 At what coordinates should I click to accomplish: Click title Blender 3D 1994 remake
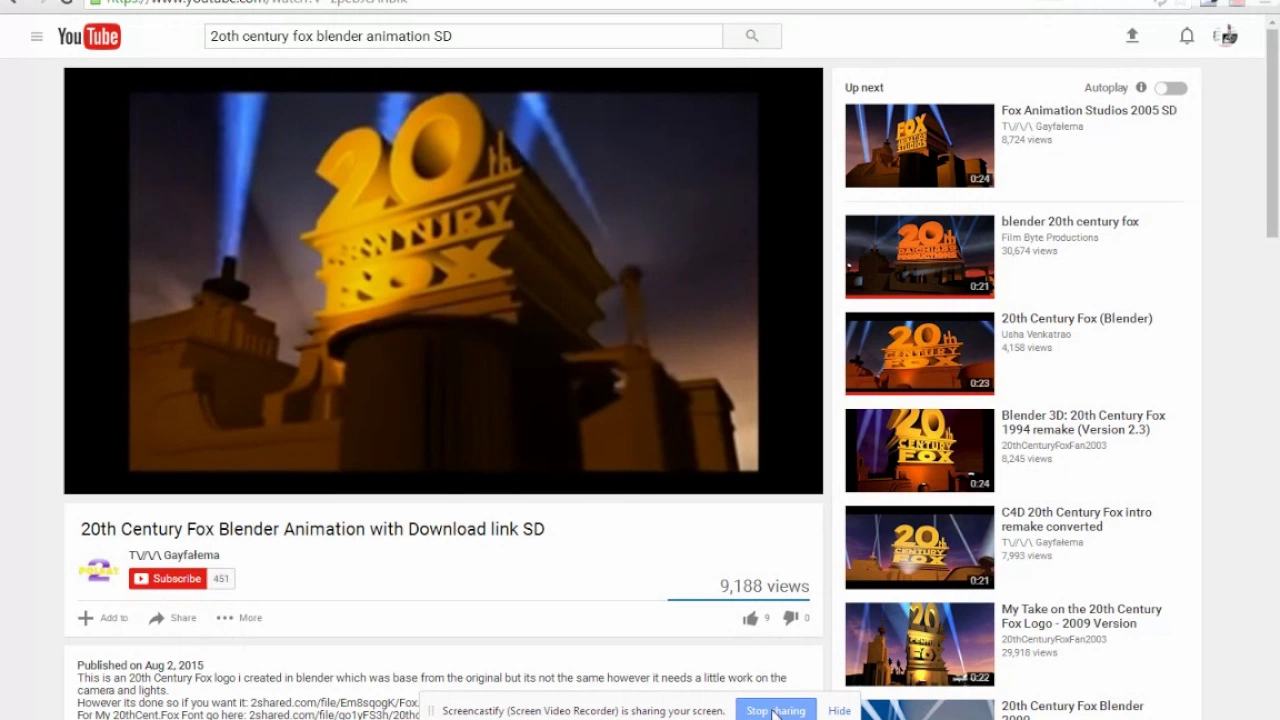(x=1084, y=422)
